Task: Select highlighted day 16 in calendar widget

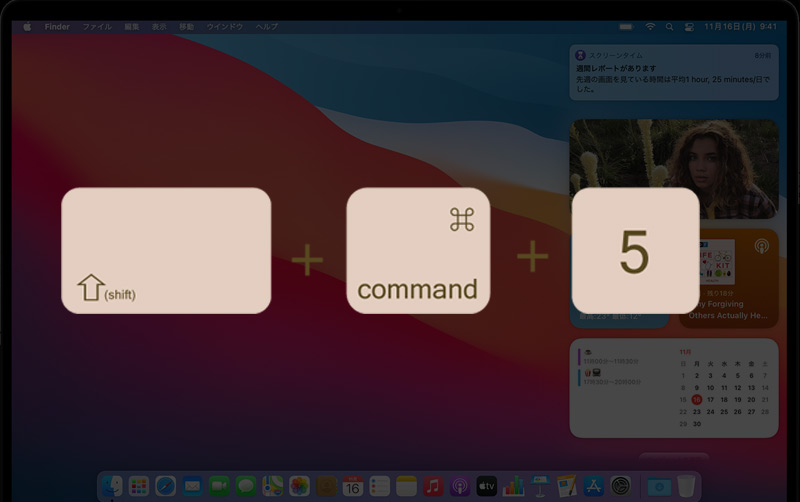Action: [x=697, y=399]
